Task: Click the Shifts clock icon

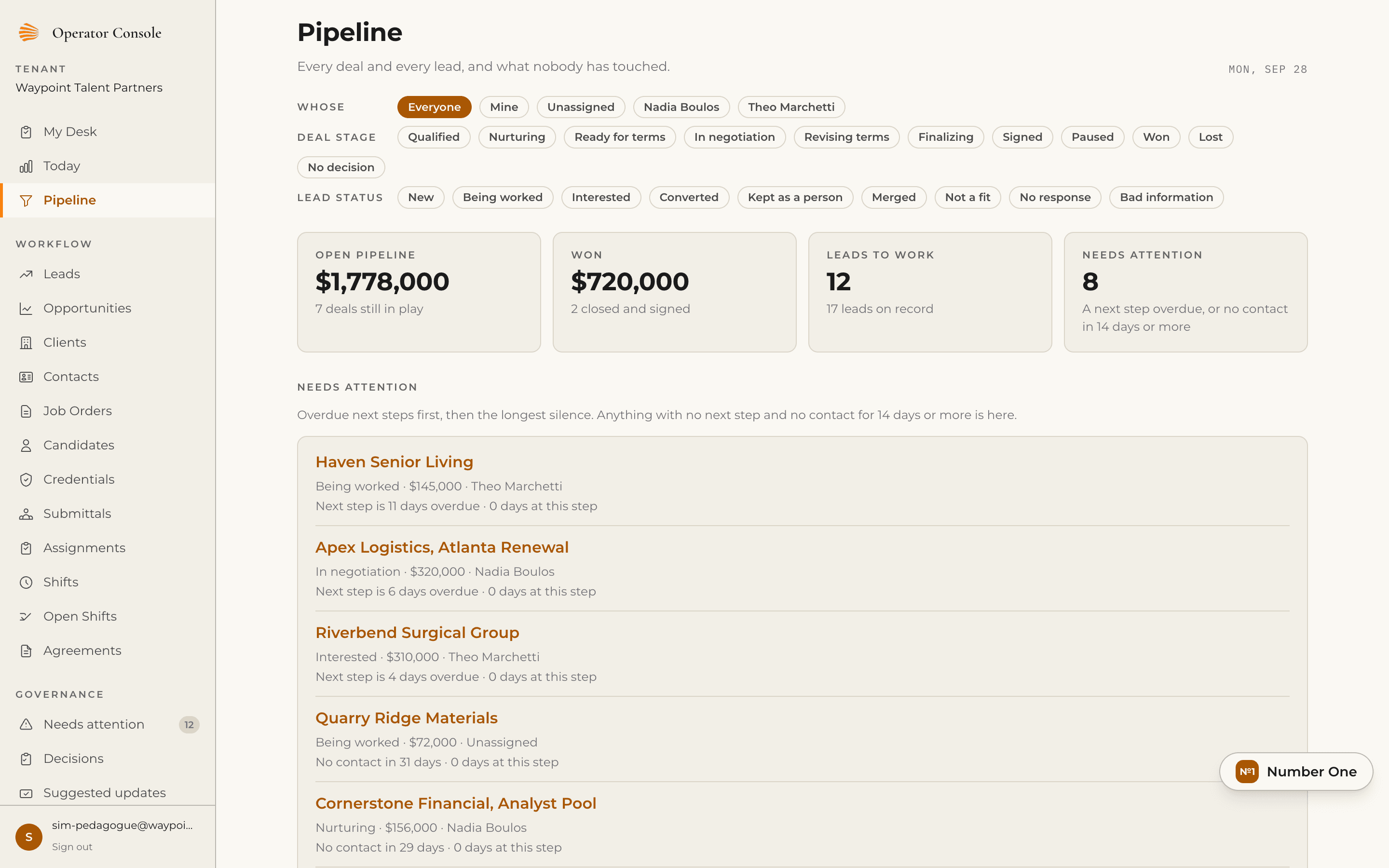Action: 26,582
